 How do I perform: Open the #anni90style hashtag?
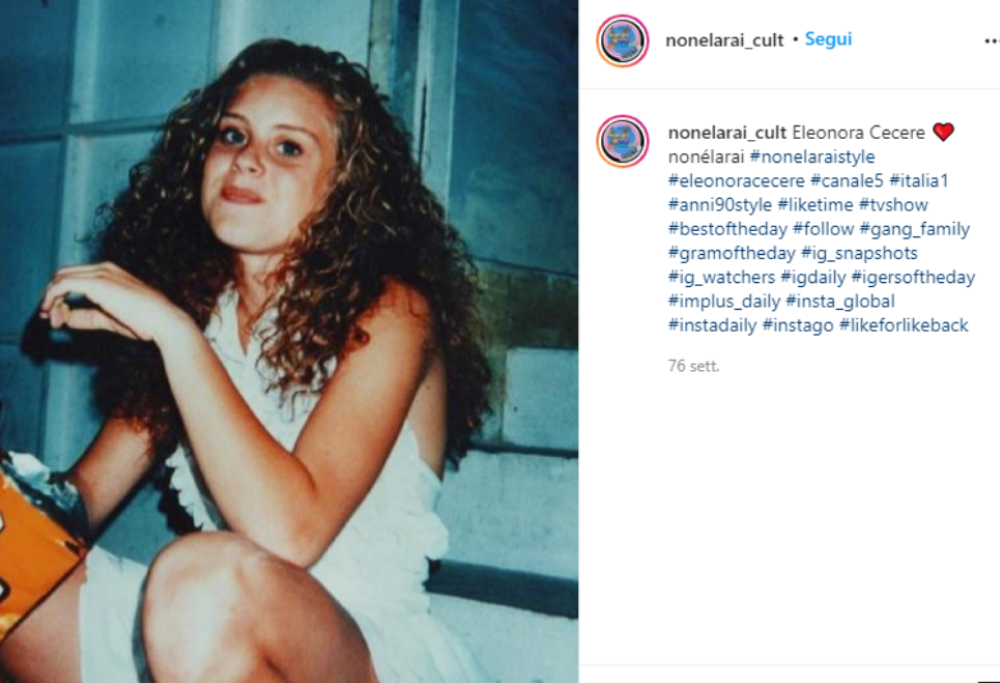[719, 205]
